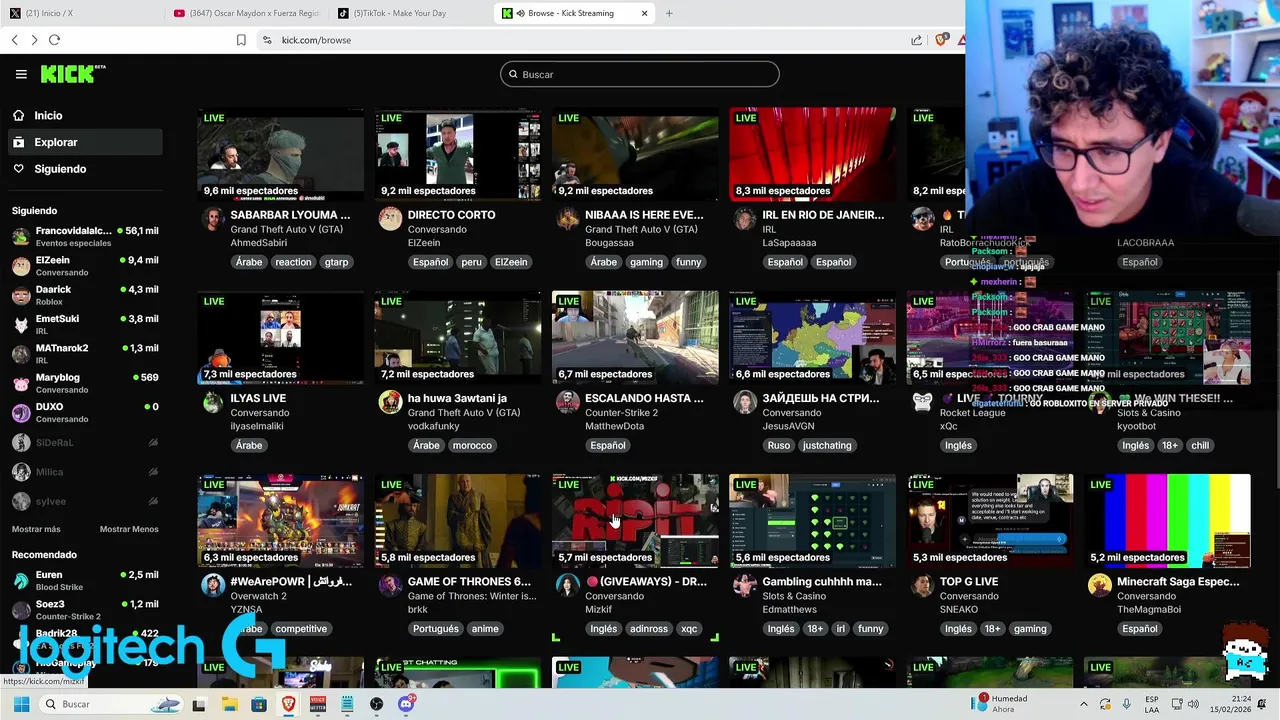Image resolution: width=1280 pixels, height=720 pixels.
Task: Click AhmedSabiri channel avatar
Action: pyautogui.click(x=213, y=219)
